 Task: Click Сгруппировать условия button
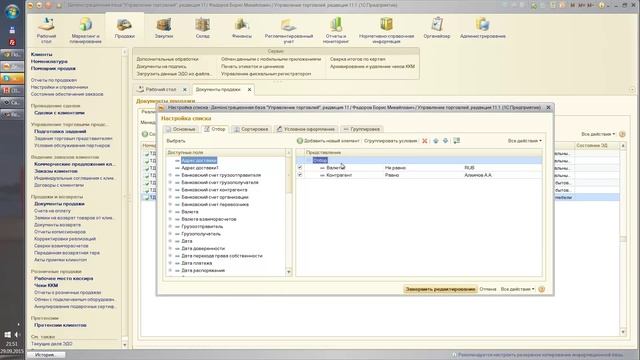[391, 141]
